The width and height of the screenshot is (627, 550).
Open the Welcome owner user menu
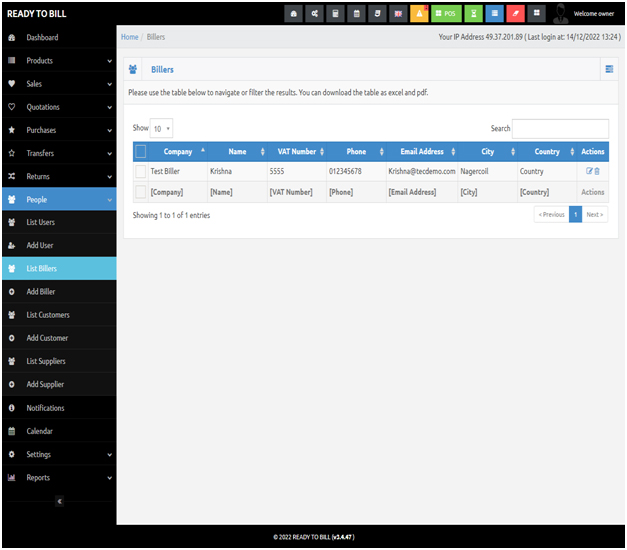tap(593, 14)
